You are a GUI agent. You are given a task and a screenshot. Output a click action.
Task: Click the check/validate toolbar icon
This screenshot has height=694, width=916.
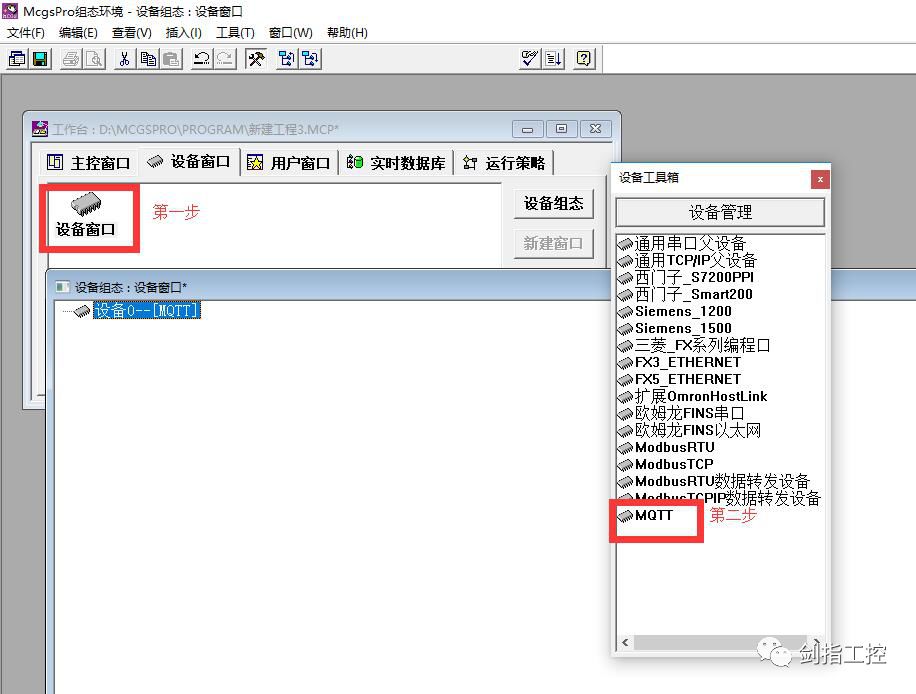click(531, 59)
